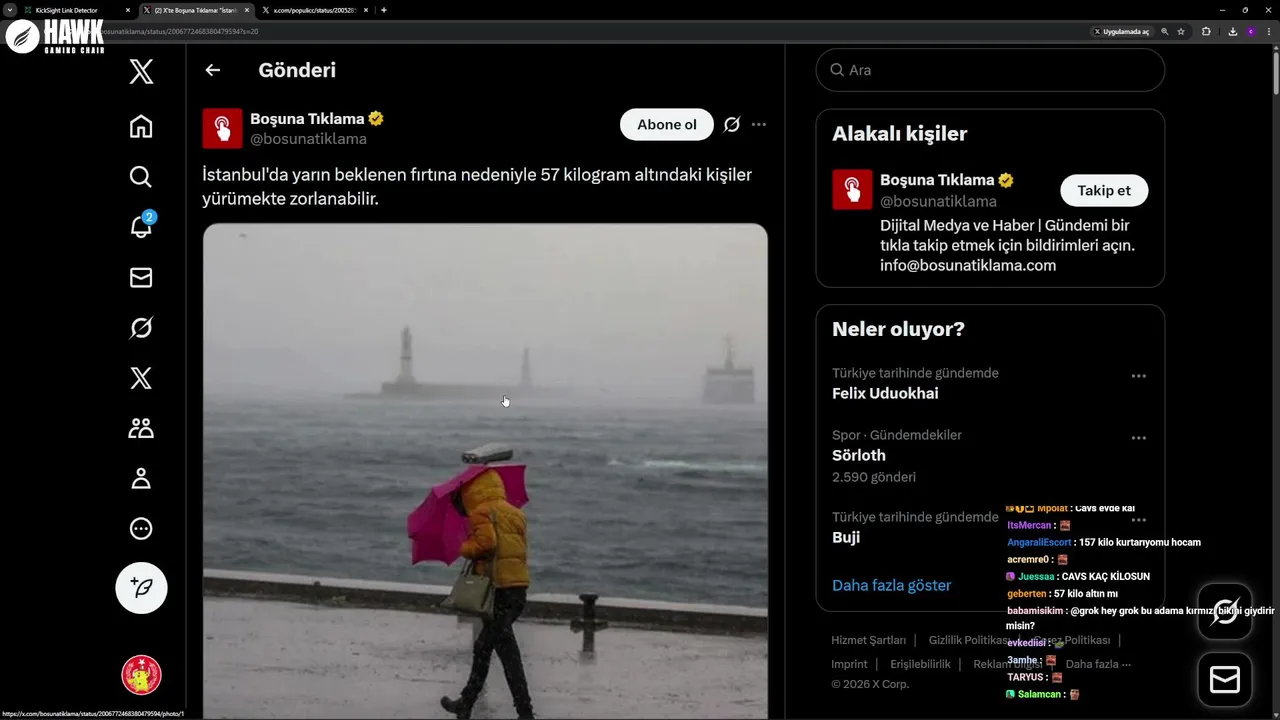Expand footer Daha fazla ··· menu
1280x720 pixels.
click(x=1098, y=664)
